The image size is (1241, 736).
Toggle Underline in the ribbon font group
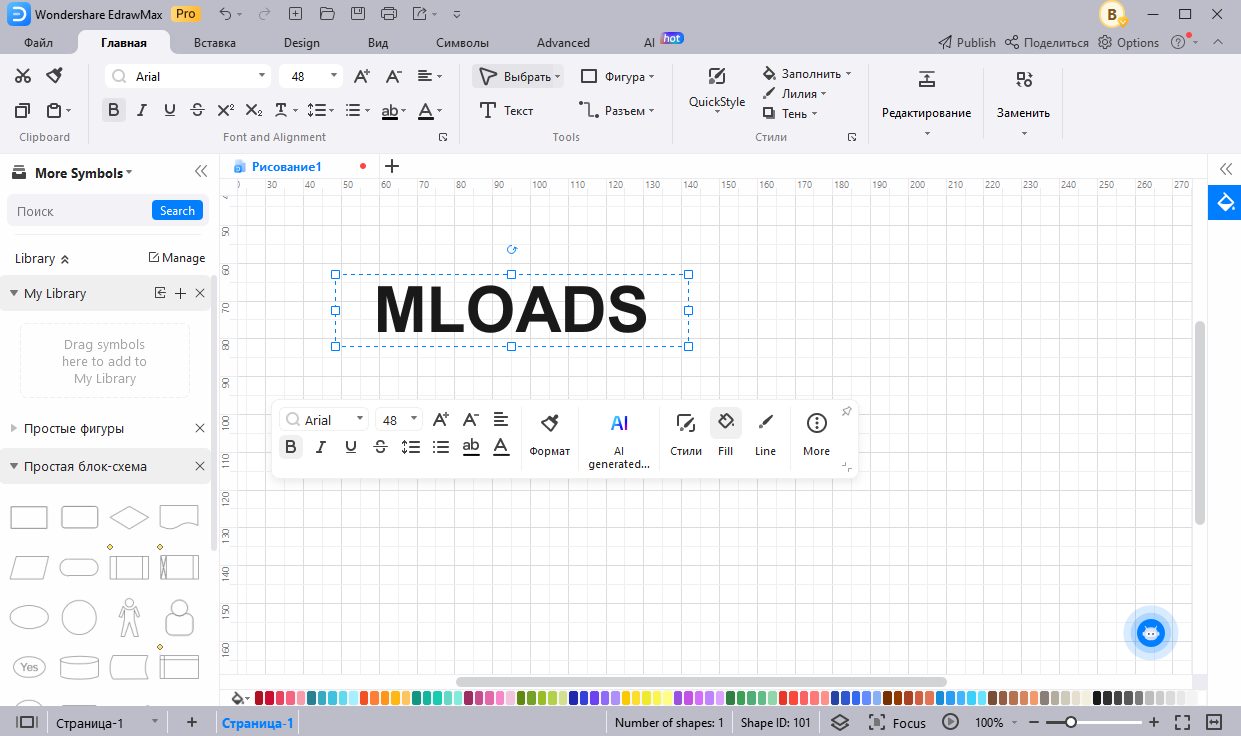coord(170,110)
